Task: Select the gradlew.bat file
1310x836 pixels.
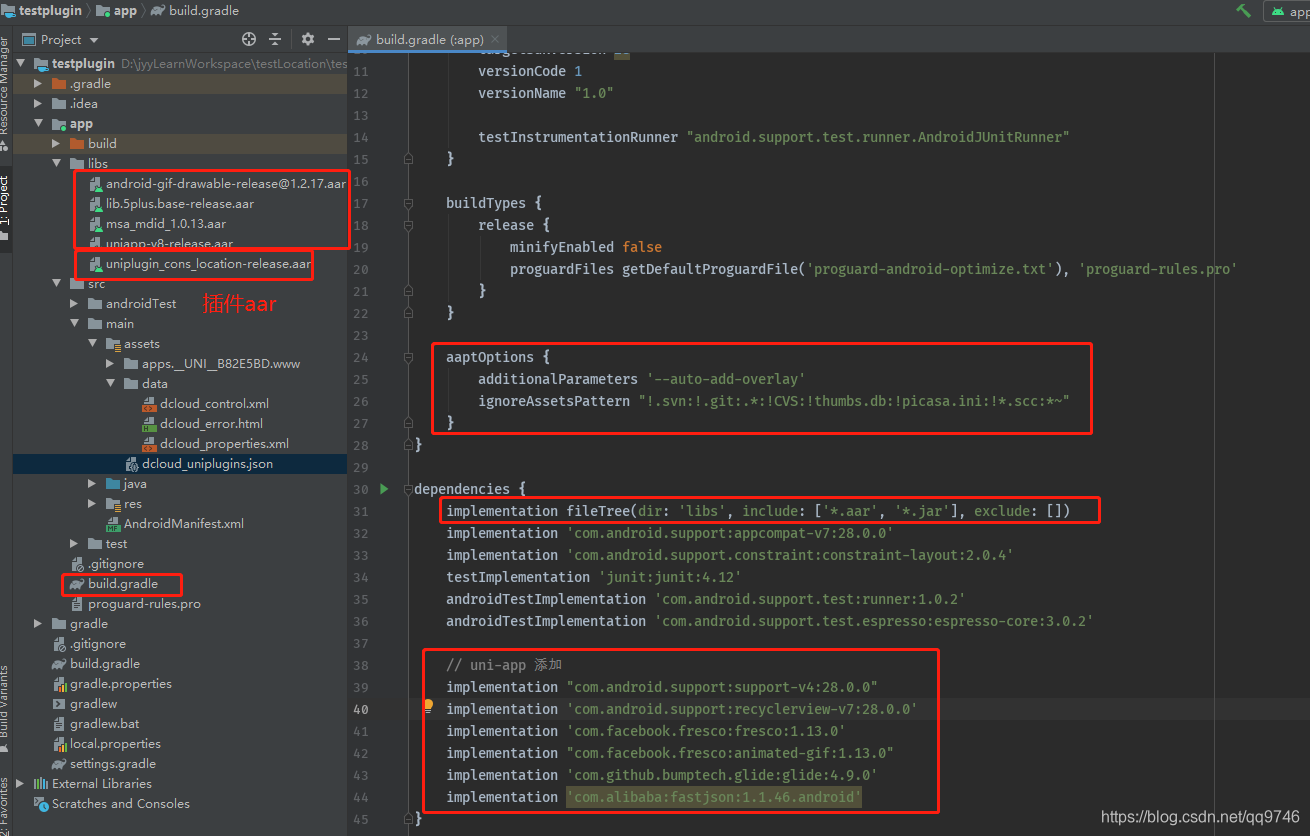Action: point(96,724)
